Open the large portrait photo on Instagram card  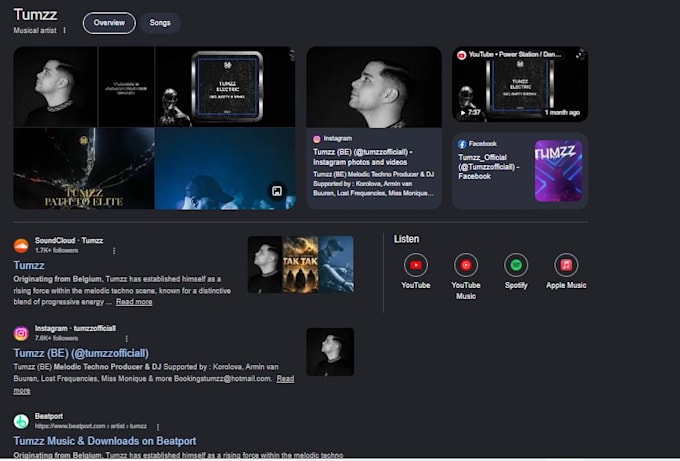[x=374, y=87]
